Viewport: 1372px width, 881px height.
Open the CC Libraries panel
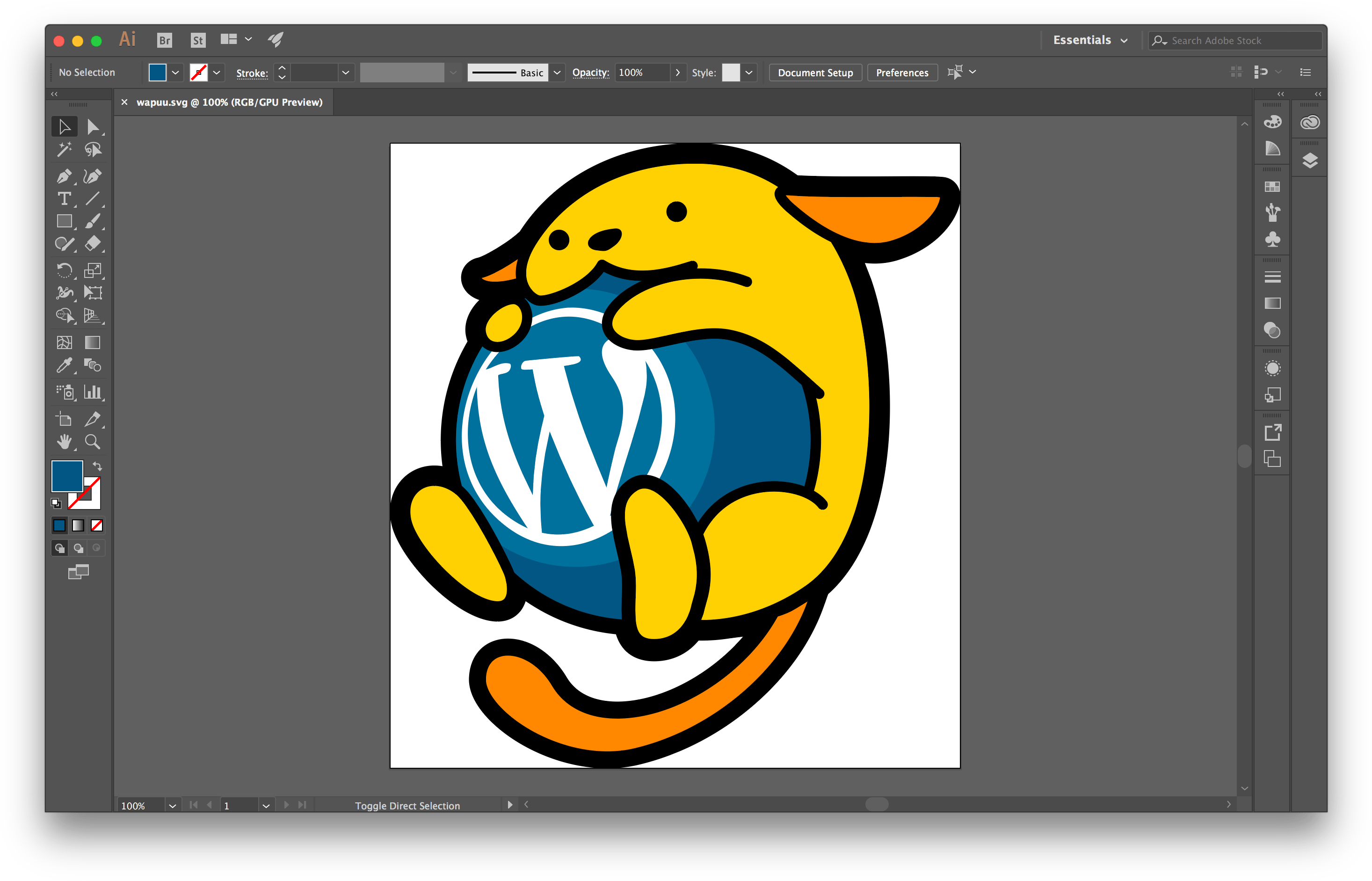coord(1309,123)
